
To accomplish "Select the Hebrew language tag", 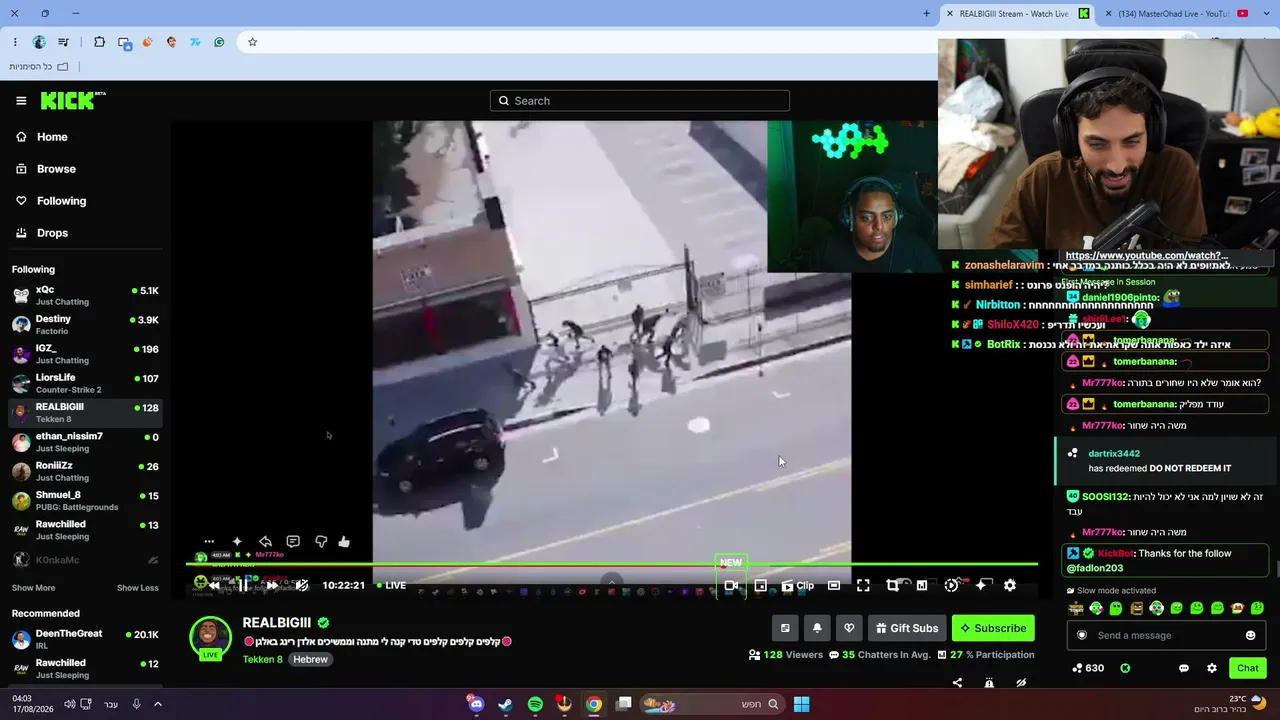I will tap(310, 660).
